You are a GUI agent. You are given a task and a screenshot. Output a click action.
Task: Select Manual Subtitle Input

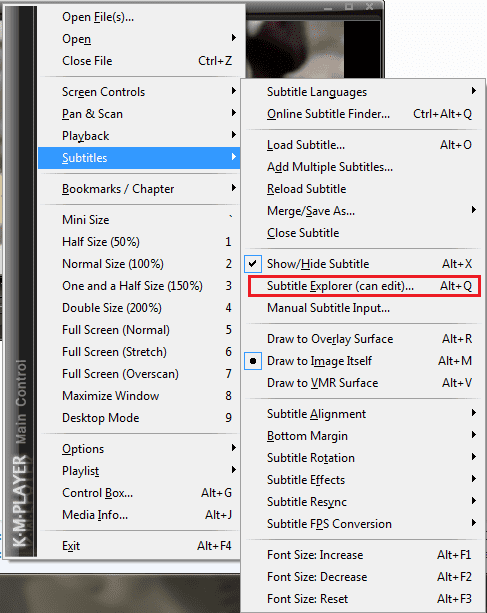[x=362, y=308]
